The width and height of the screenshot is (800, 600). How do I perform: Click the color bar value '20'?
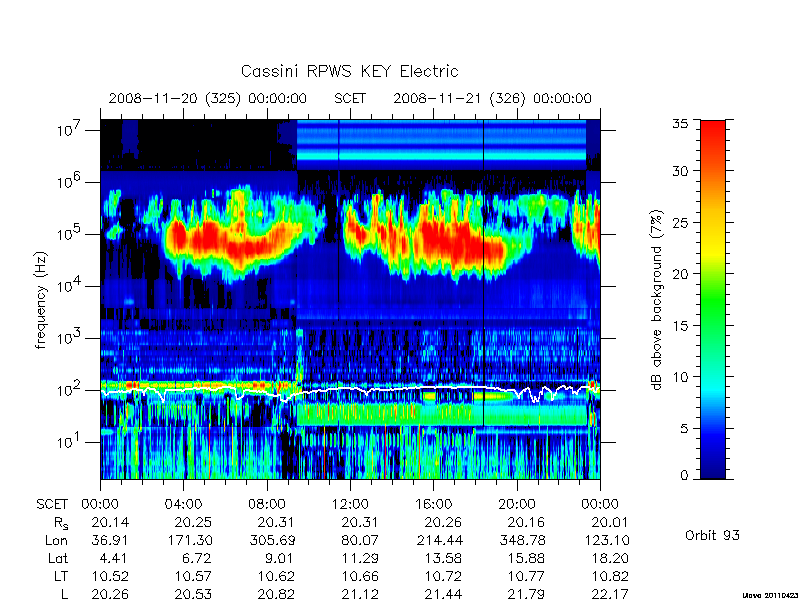pyautogui.click(x=680, y=274)
